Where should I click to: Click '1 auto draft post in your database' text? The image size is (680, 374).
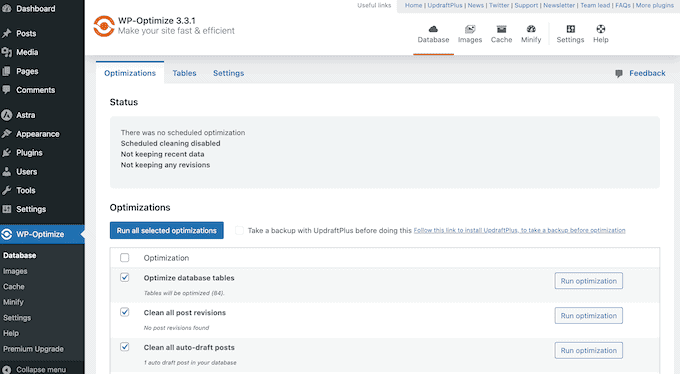tap(190, 363)
